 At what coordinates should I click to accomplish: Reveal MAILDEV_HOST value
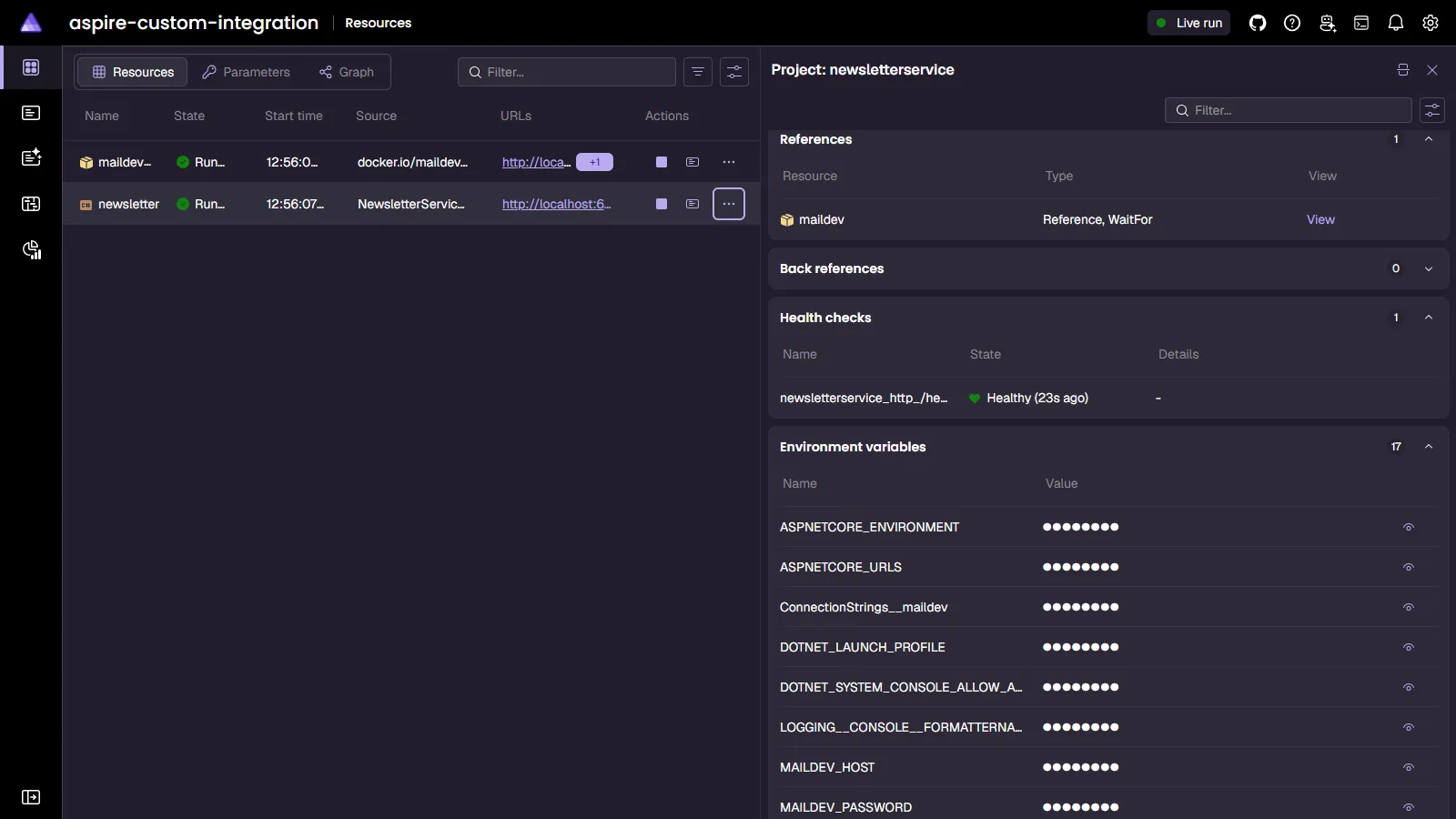[1409, 767]
